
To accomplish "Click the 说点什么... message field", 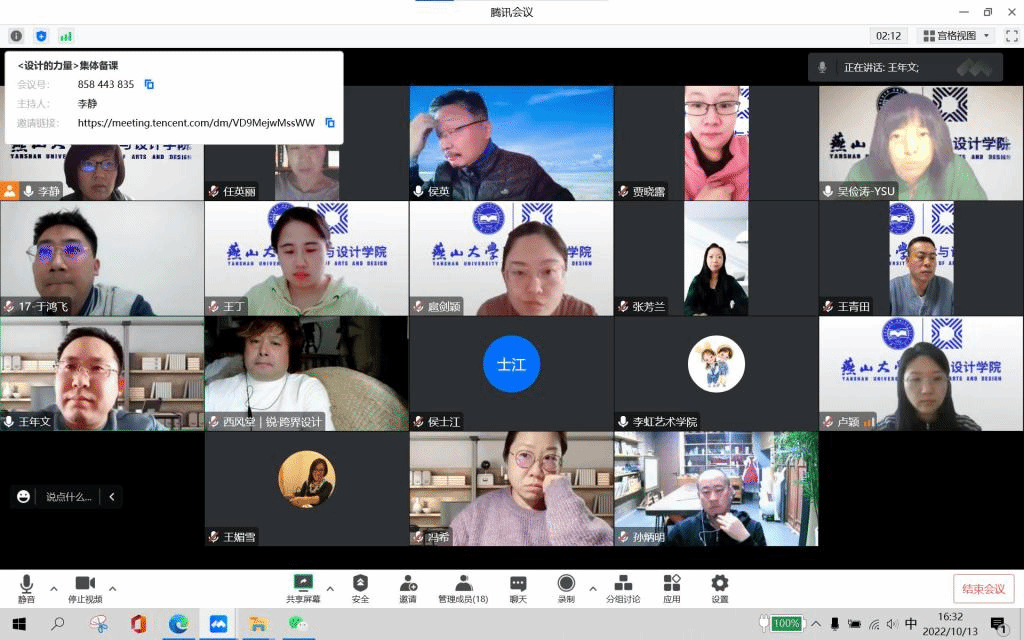I will pos(68,497).
